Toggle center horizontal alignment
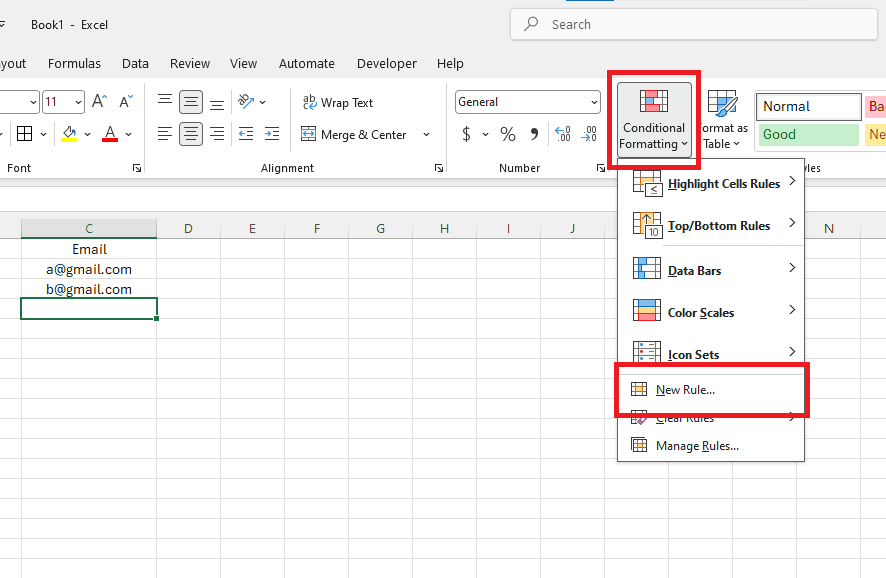This screenshot has width=886, height=578. click(191, 134)
